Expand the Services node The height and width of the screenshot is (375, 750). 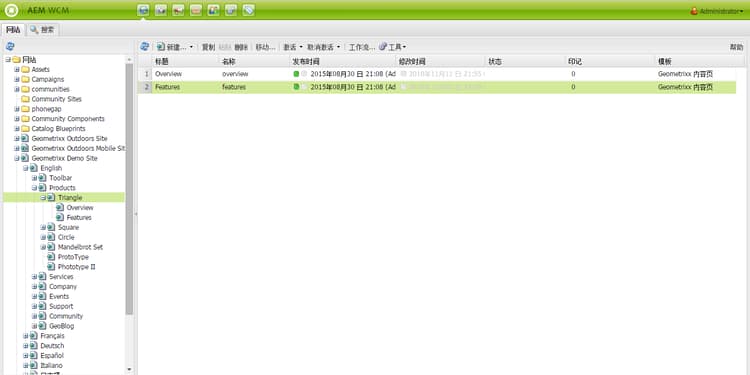(34, 276)
